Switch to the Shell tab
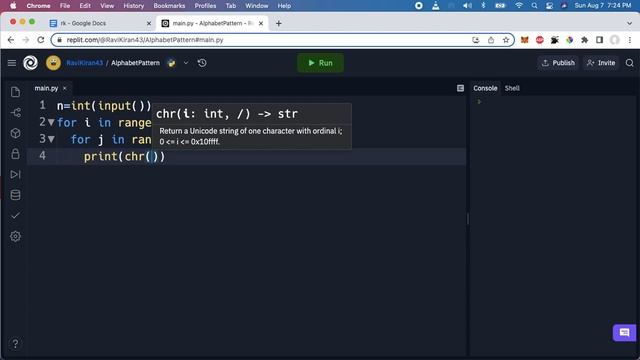Viewport: 640px width, 360px height. pyautogui.click(x=512, y=88)
